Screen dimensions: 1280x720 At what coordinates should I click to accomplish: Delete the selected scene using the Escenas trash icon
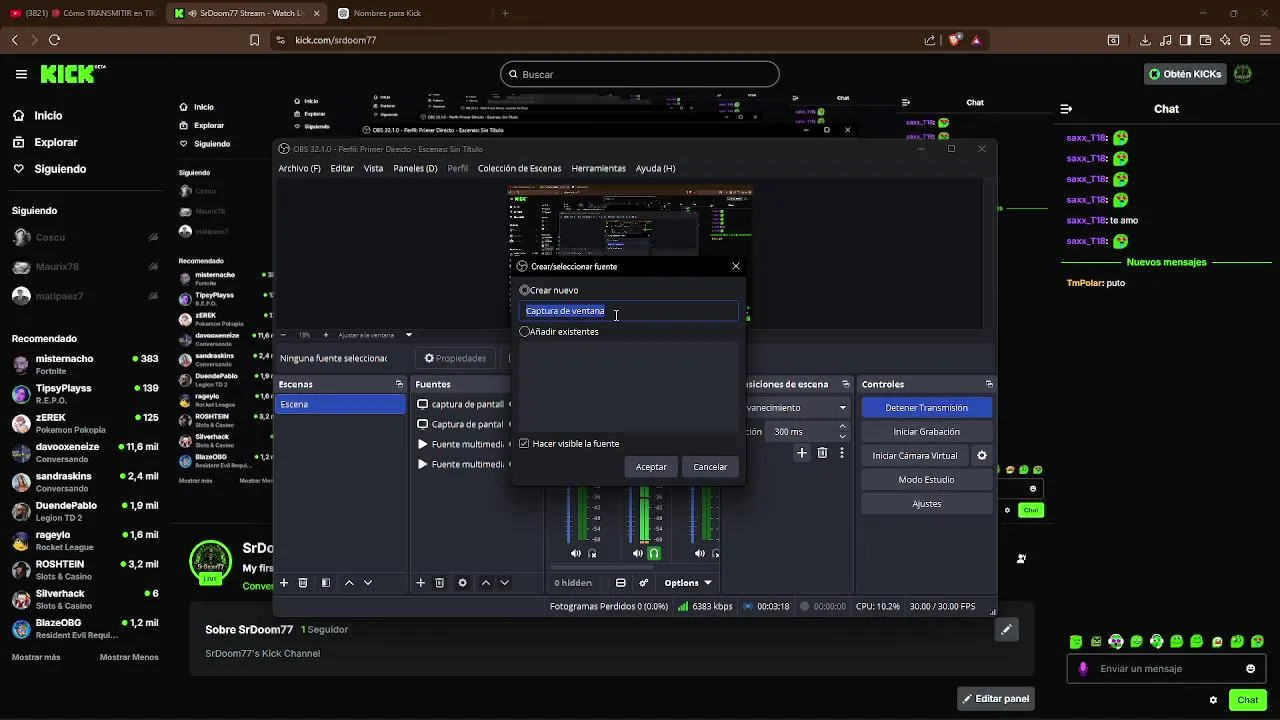[303, 583]
